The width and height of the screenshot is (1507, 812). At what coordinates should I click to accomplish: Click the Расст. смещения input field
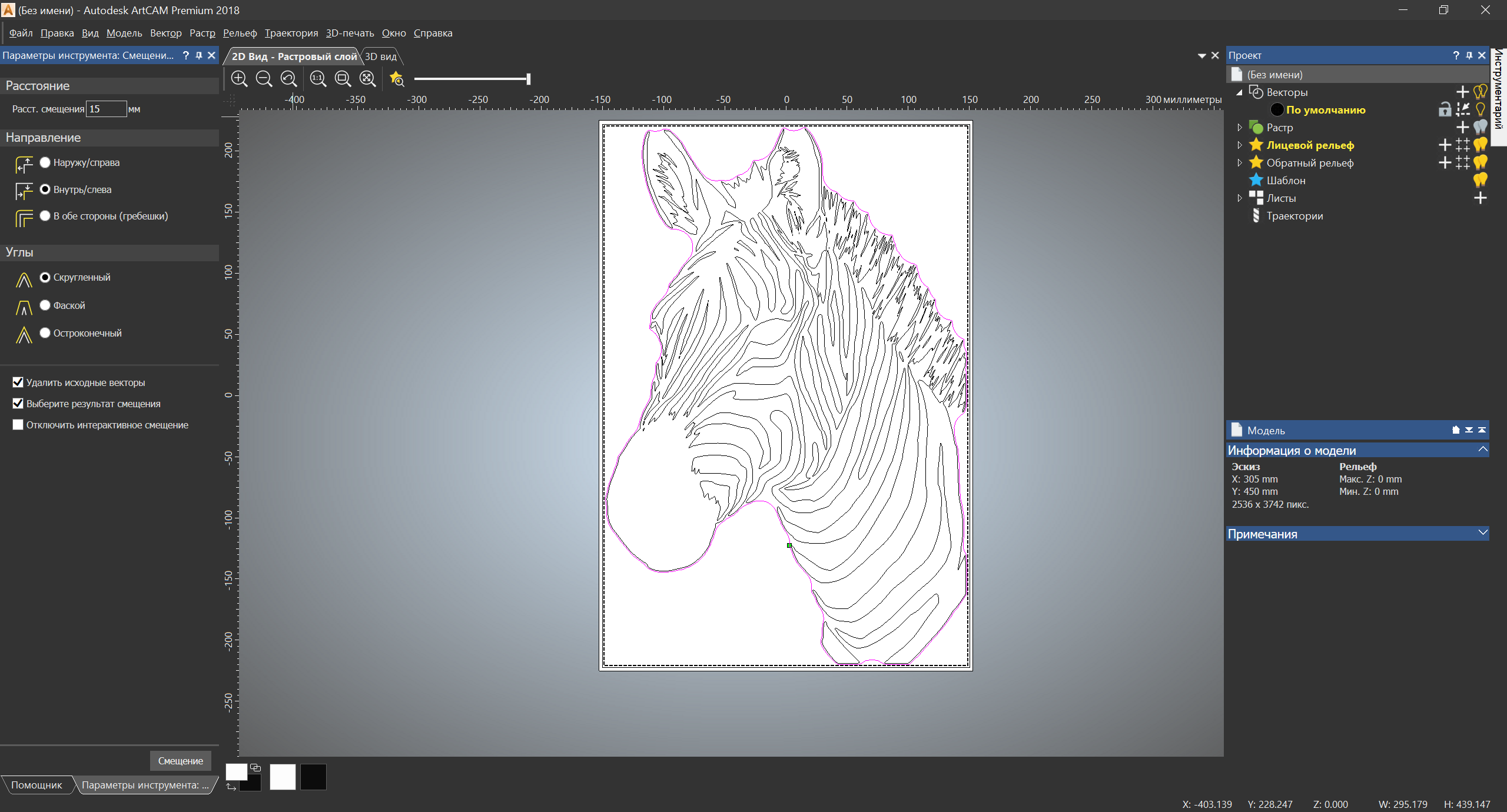pyautogui.click(x=106, y=109)
